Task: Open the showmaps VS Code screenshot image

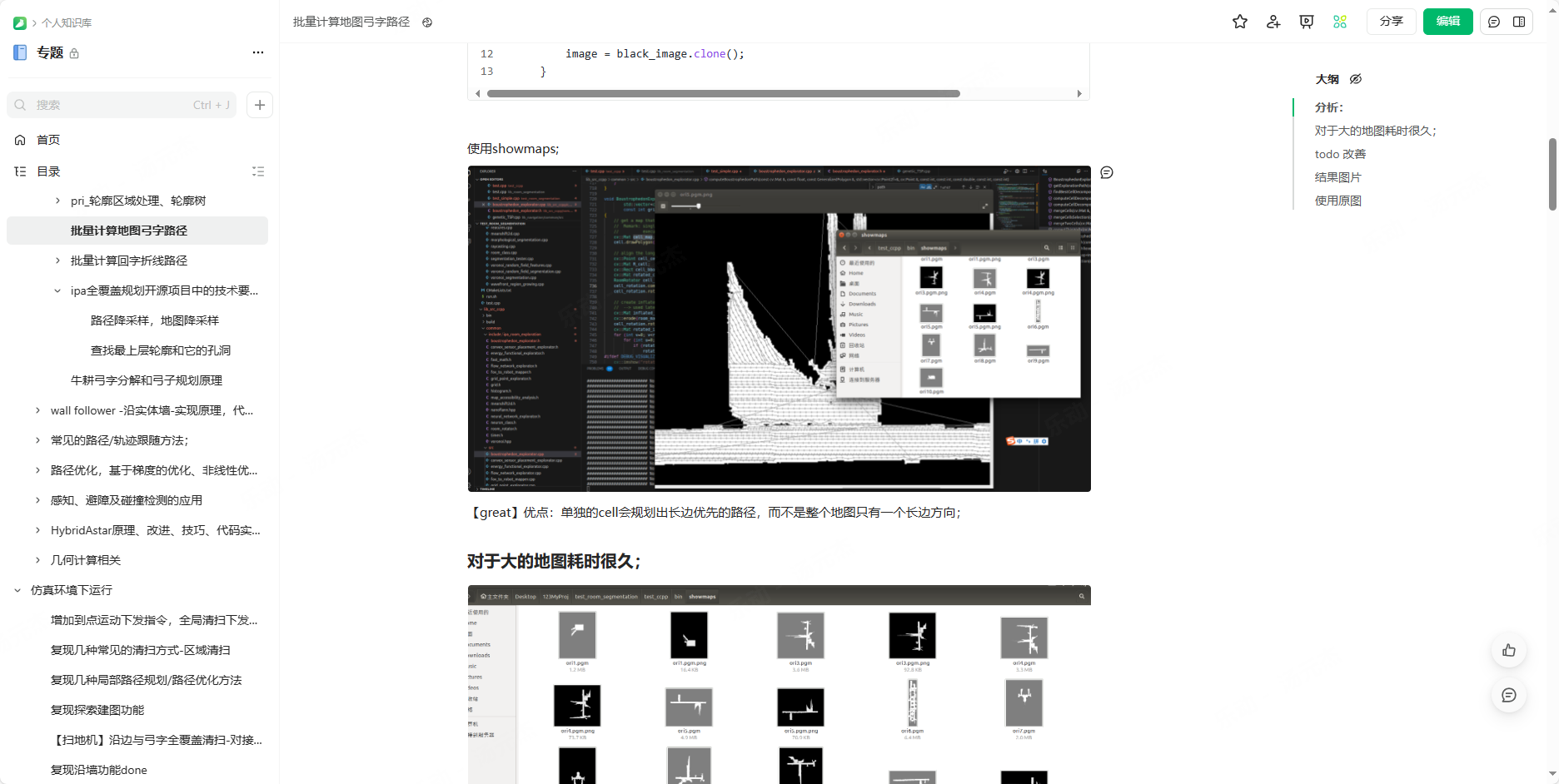Action: pyautogui.click(x=779, y=329)
